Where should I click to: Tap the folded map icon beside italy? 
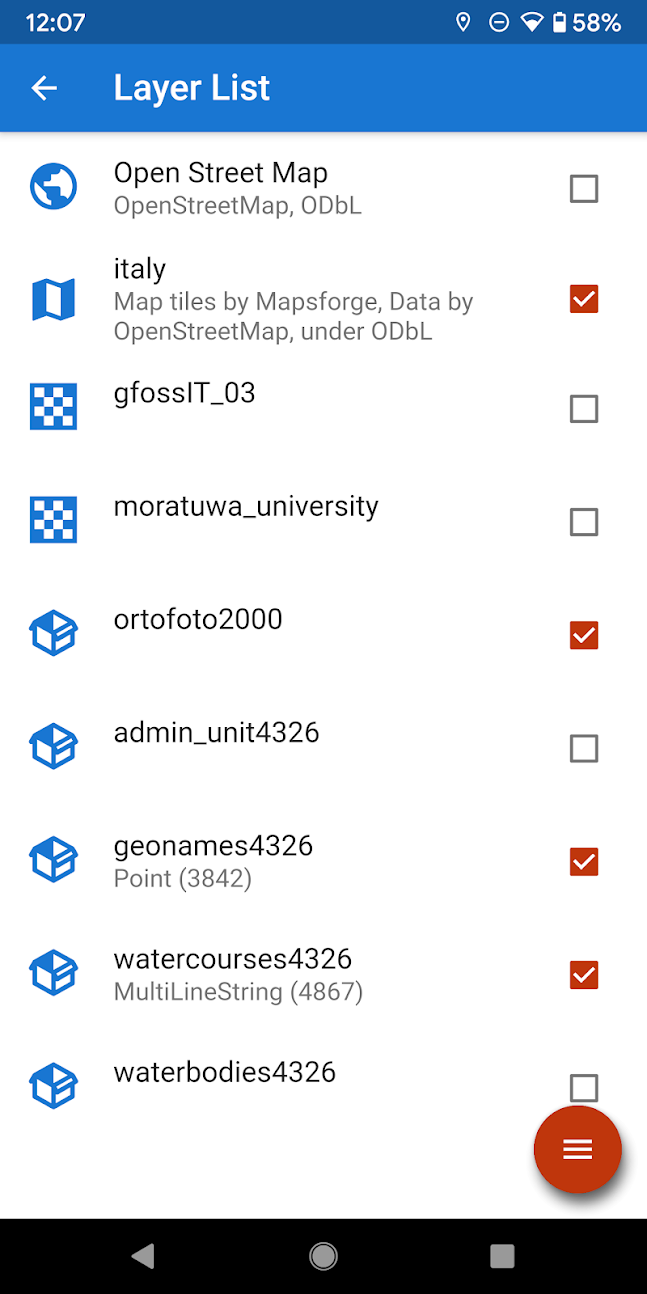tap(53, 299)
